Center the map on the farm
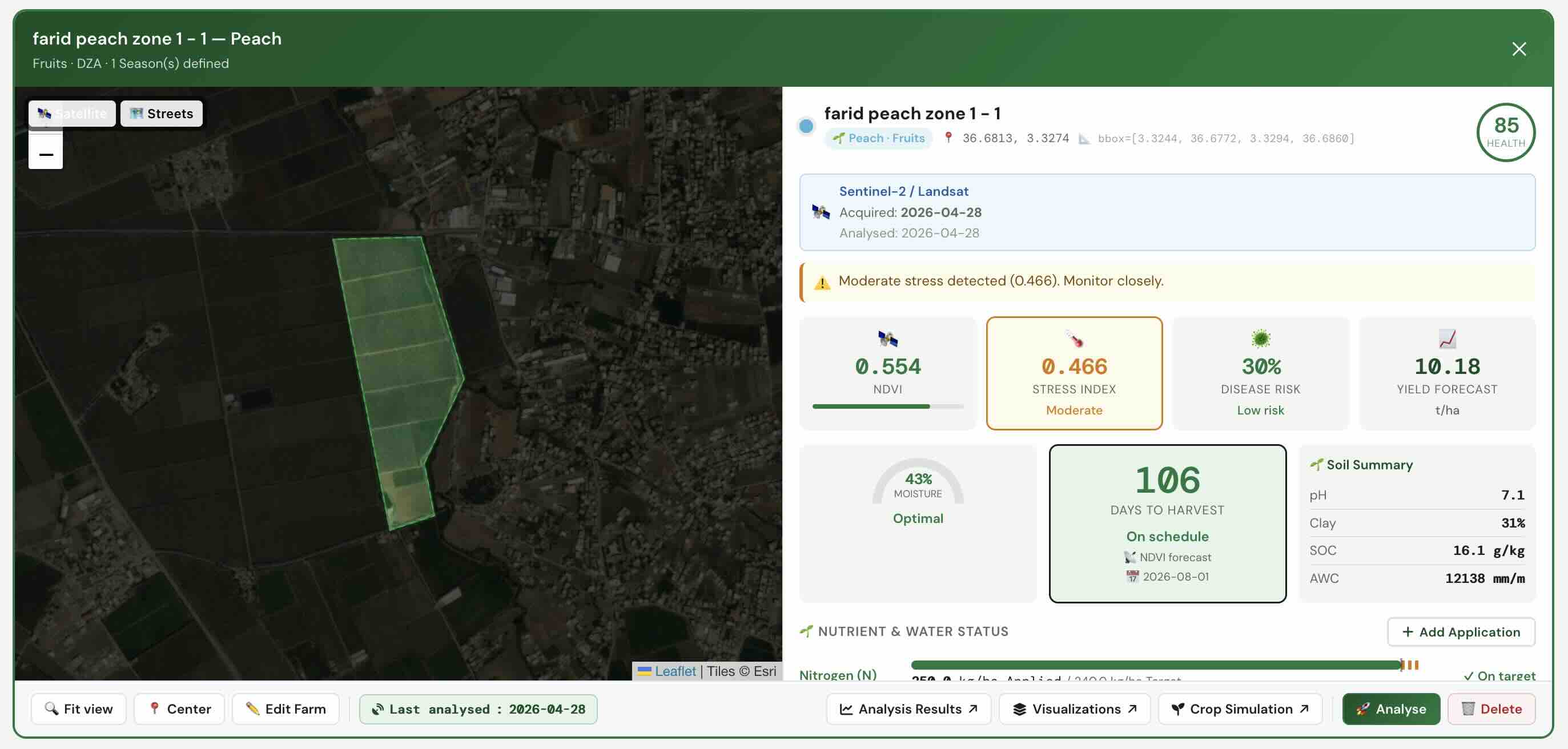 179,709
